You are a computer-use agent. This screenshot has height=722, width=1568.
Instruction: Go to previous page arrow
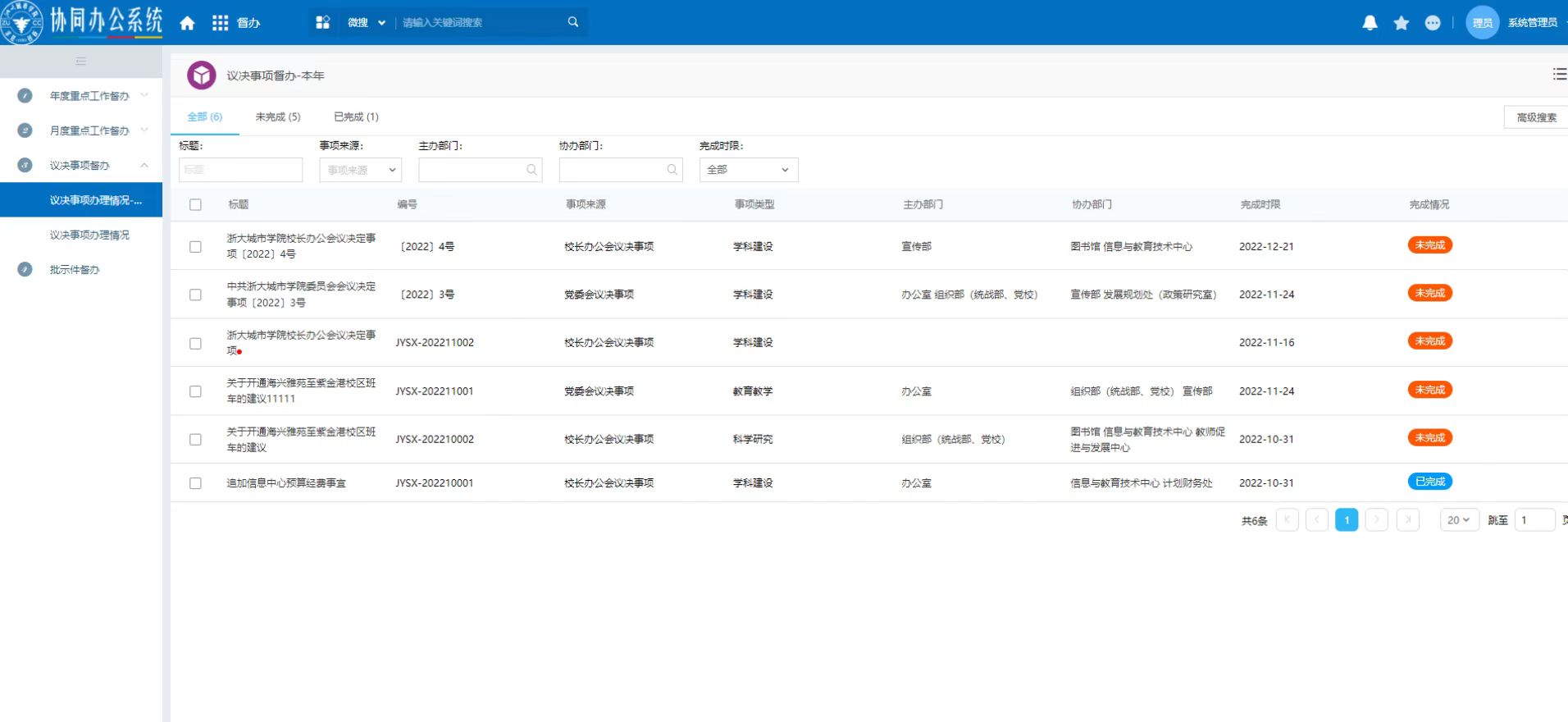pyautogui.click(x=1317, y=520)
